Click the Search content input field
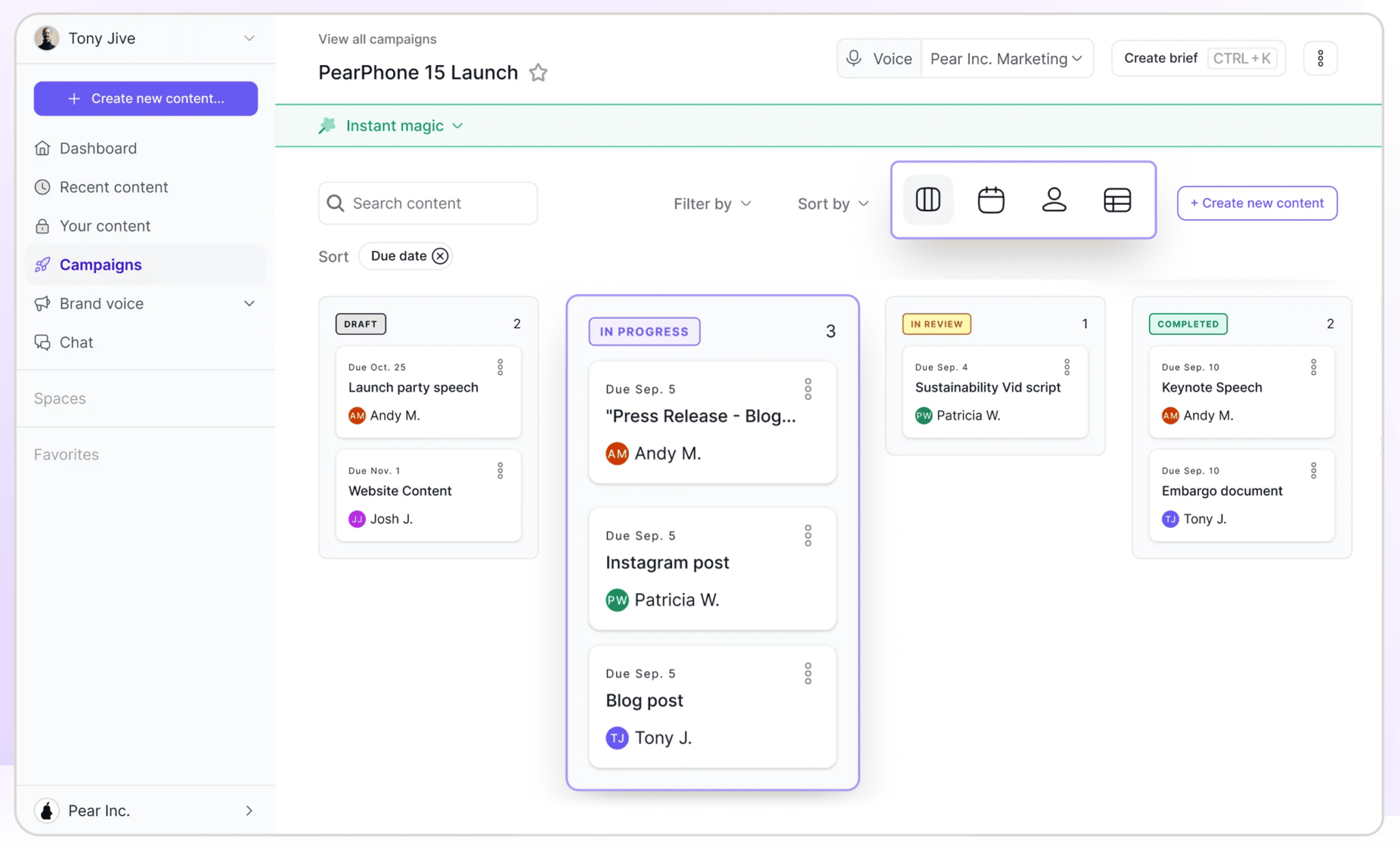Viewport: 1400px width, 850px height. coord(428,203)
